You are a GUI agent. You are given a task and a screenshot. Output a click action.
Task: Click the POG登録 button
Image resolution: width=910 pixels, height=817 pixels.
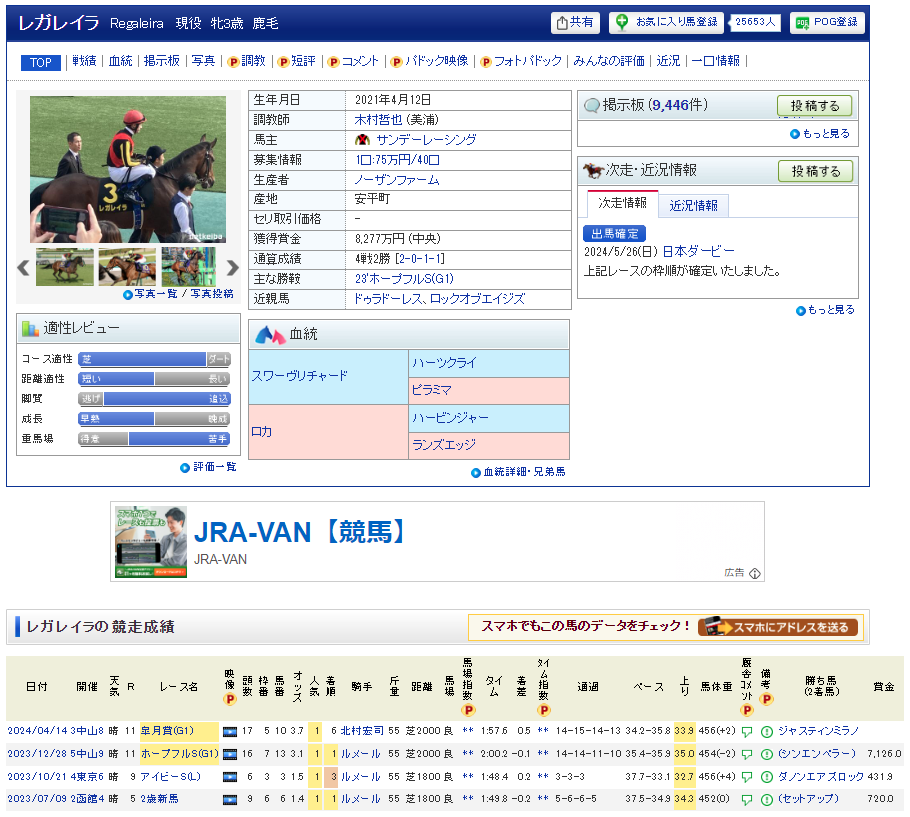[x=827, y=23]
